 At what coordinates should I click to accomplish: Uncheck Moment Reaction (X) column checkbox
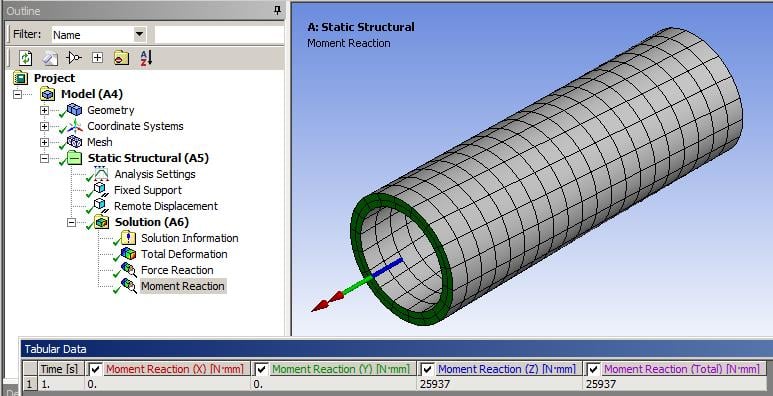(95, 369)
